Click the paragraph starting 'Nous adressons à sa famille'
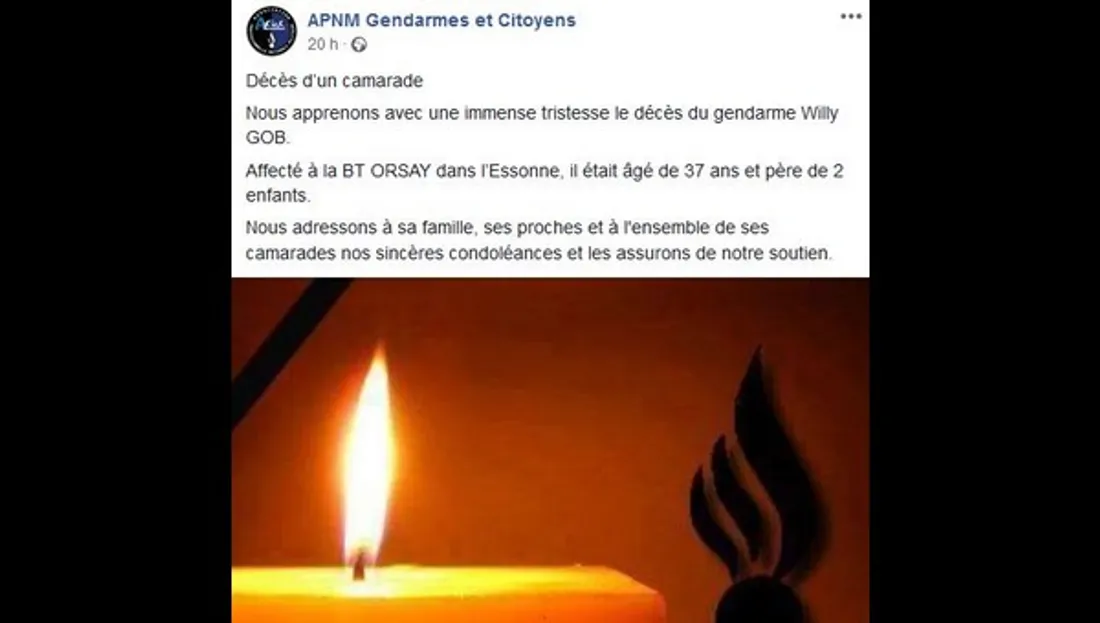Screen dimensions: 1100x623 pos(539,241)
